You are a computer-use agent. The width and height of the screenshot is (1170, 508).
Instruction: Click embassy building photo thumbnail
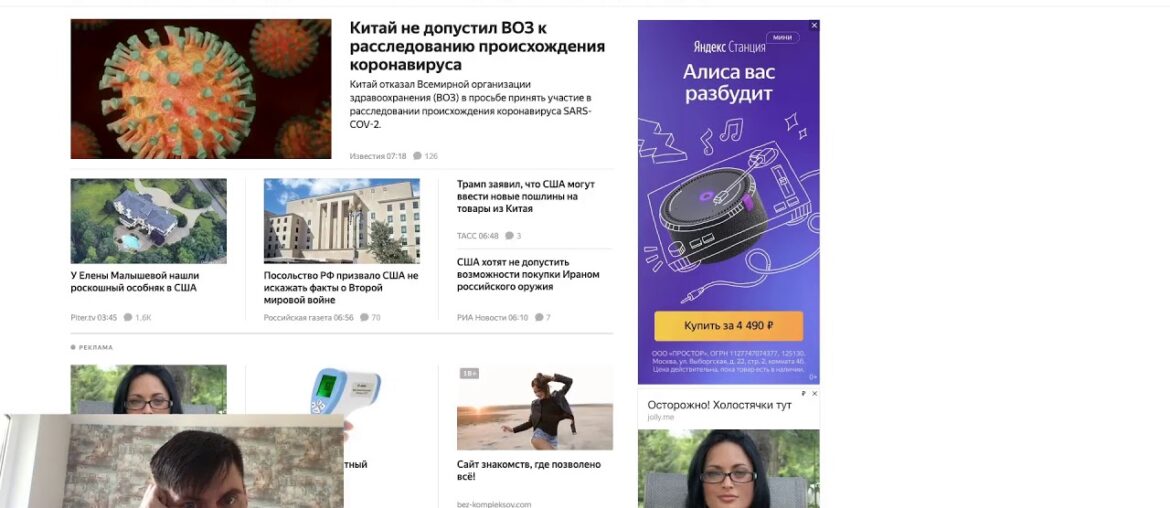coord(342,221)
